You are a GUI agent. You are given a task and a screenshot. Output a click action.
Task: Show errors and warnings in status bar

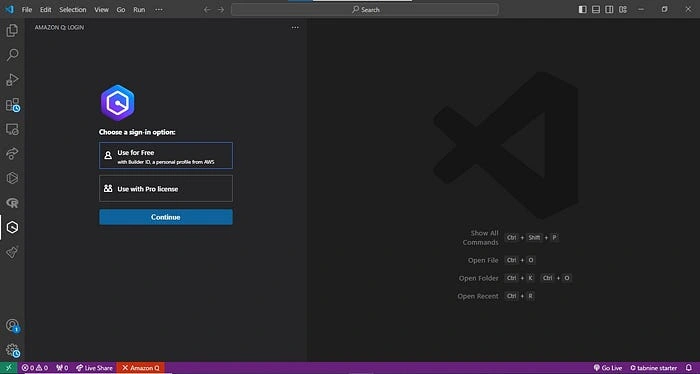click(35, 368)
